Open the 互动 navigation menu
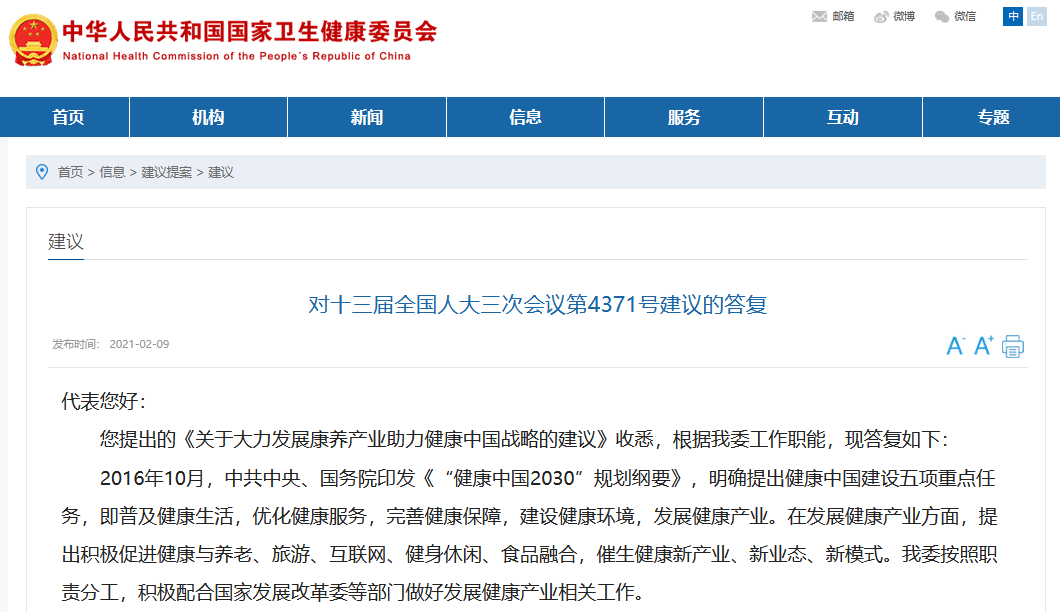This screenshot has height=612, width=1060. pyautogui.click(x=843, y=117)
